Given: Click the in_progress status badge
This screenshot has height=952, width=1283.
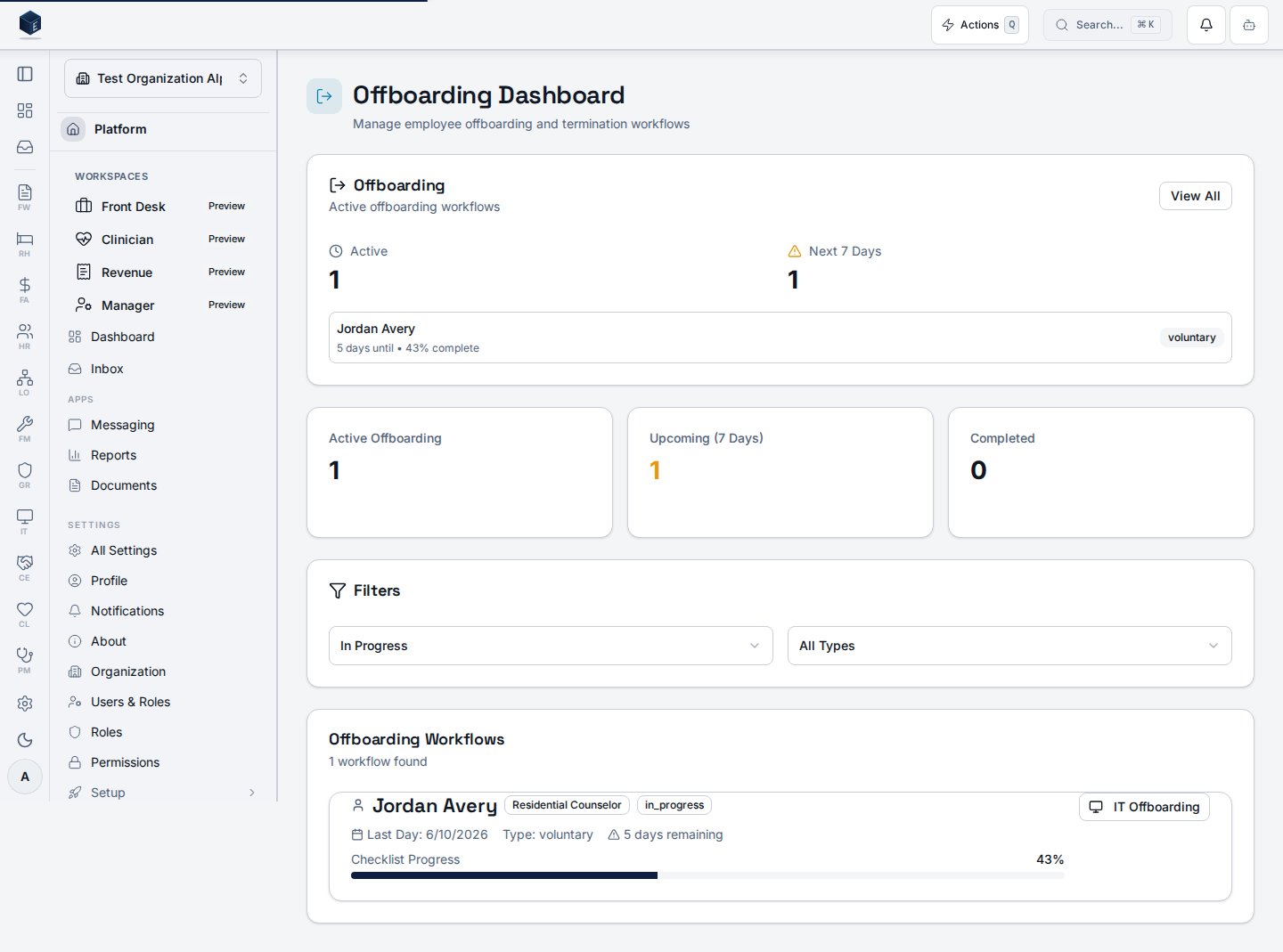Looking at the screenshot, I should pos(674,805).
